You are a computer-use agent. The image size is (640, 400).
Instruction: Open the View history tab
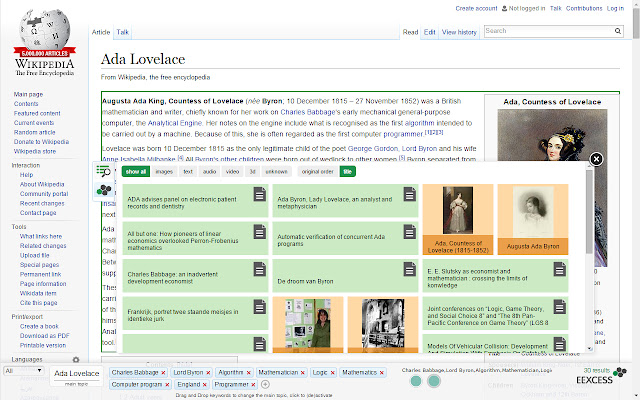click(x=459, y=32)
